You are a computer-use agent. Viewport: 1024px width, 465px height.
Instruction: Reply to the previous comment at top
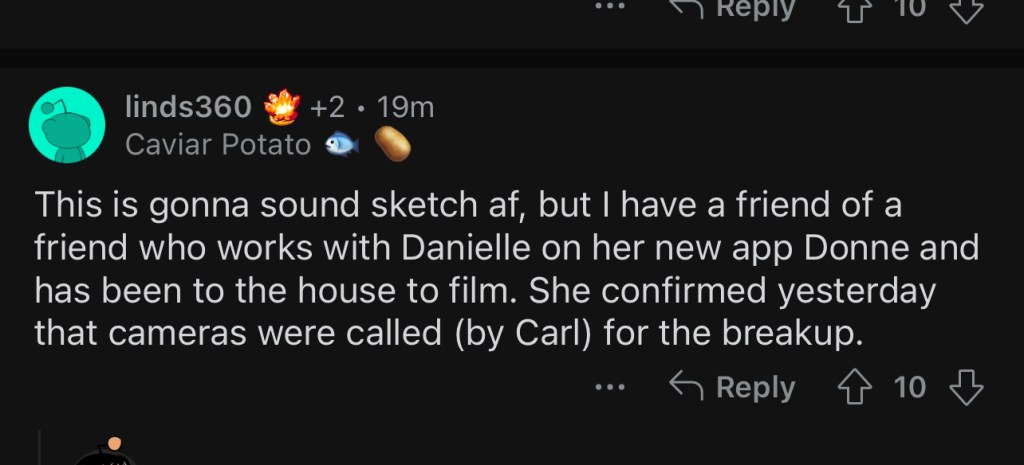pyautogui.click(x=733, y=9)
